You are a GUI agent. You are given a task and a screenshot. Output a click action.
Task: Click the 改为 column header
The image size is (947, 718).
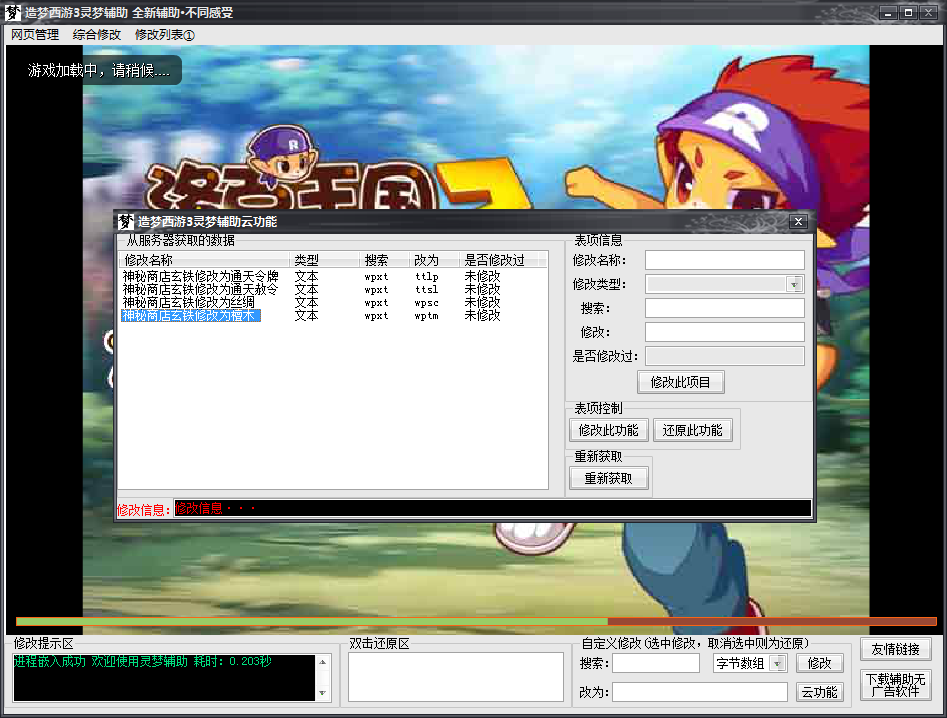point(434,260)
